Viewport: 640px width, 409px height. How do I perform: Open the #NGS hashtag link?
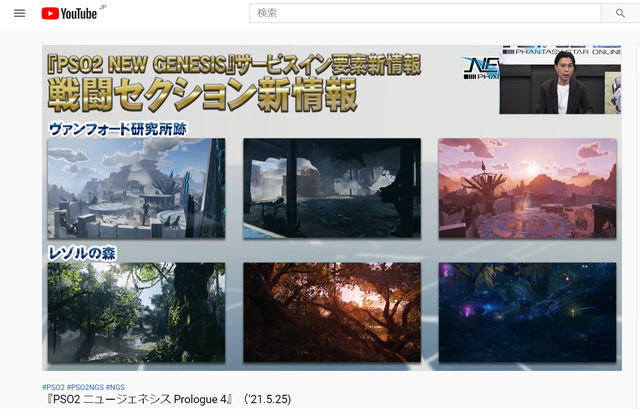(115, 387)
